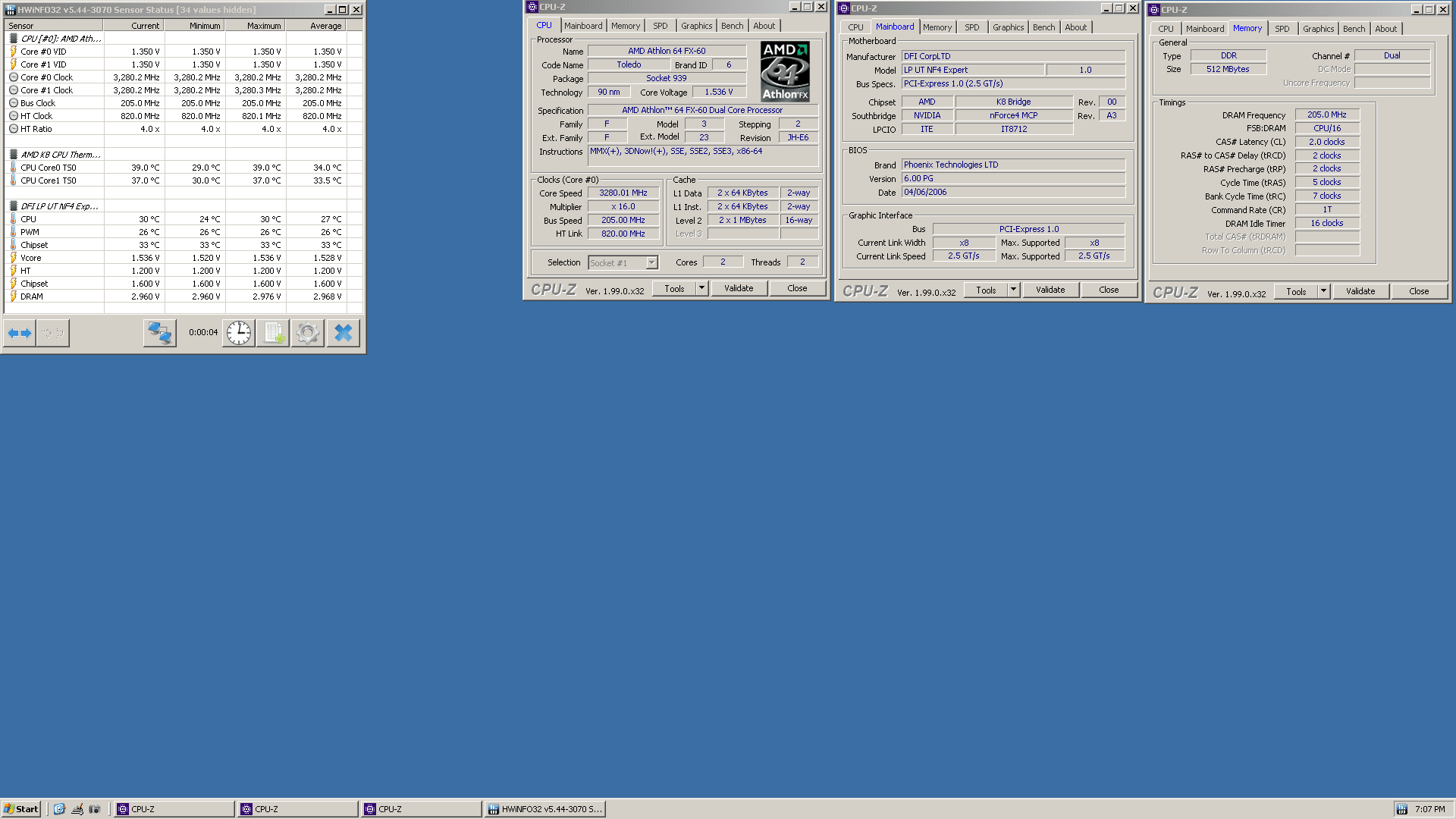Open Tools dropdown arrow in CPU-Z Mainboard window
The width and height of the screenshot is (1456, 819).
1013,290
